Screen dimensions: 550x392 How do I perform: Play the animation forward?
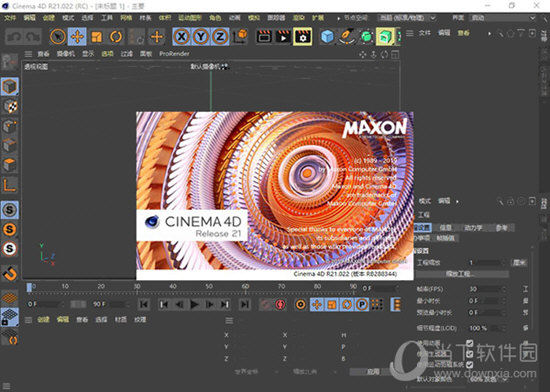point(194,304)
